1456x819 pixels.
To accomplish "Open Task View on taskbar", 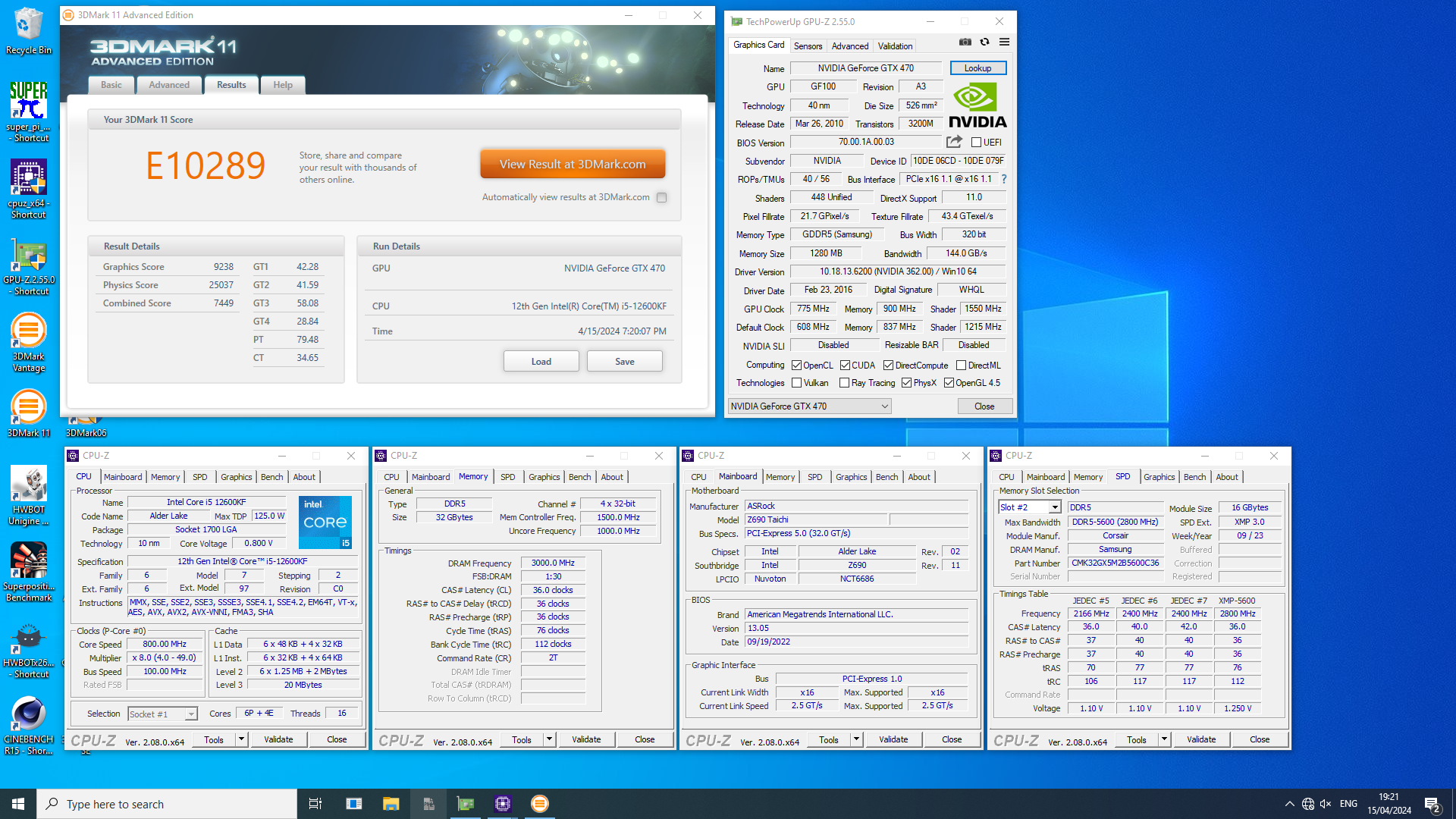I will (x=315, y=804).
